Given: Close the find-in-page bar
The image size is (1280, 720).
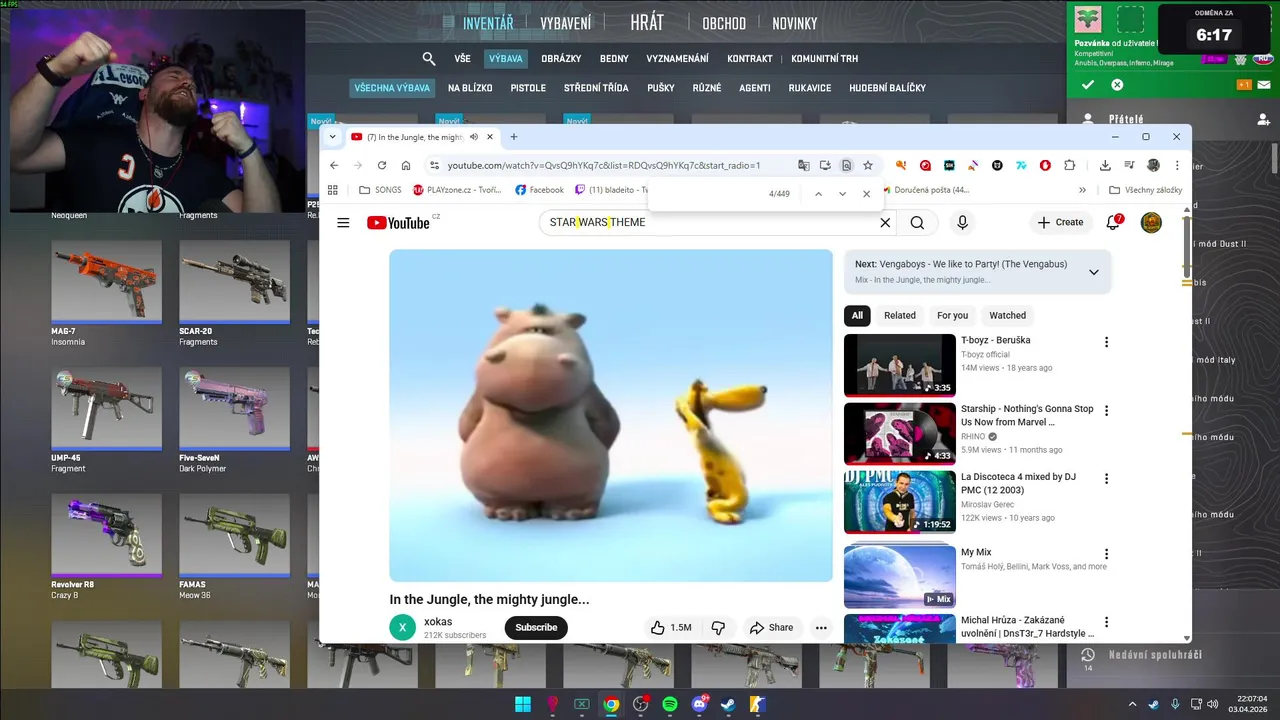Looking at the screenshot, I should pyautogui.click(x=866, y=194).
